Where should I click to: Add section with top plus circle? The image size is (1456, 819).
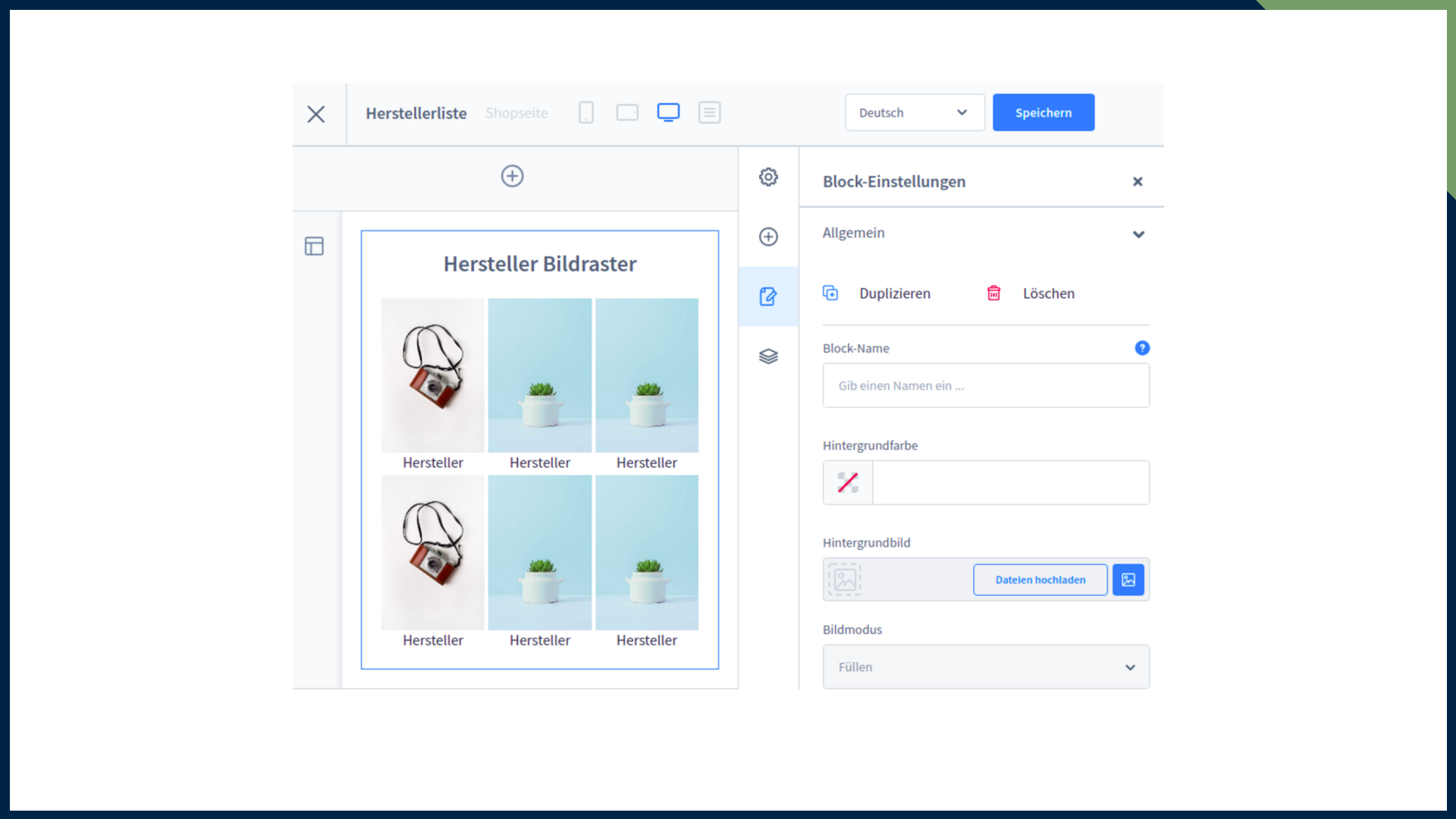click(x=512, y=176)
